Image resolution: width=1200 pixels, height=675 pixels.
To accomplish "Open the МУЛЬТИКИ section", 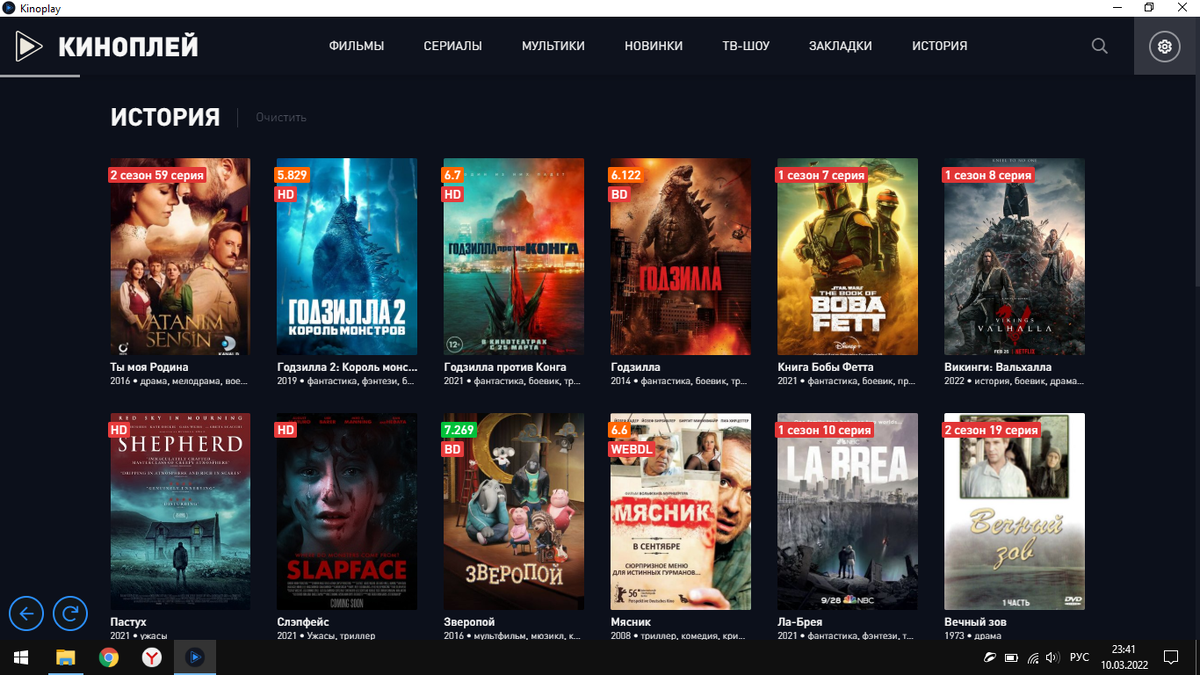I will (x=553, y=46).
